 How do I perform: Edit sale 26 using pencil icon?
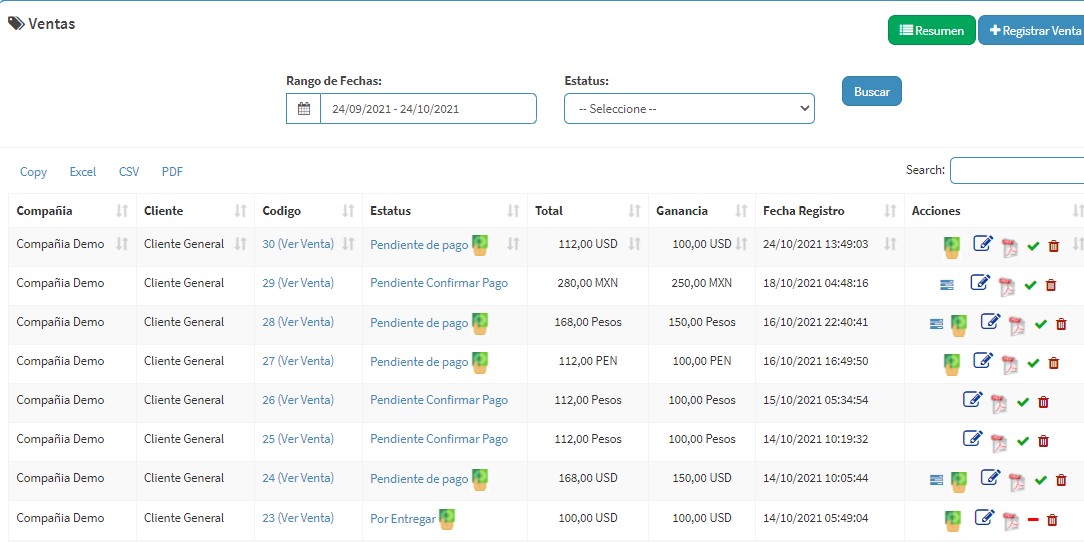point(973,399)
